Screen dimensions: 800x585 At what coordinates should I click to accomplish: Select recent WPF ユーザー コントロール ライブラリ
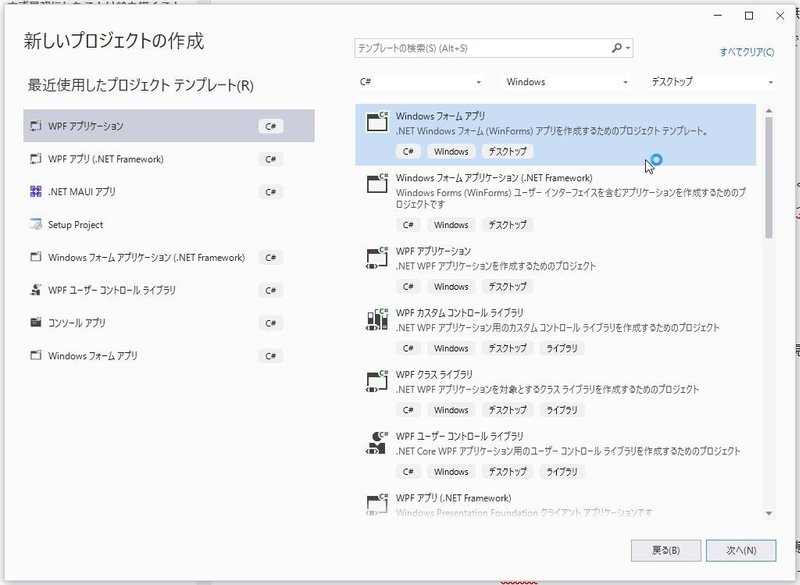click(169, 290)
